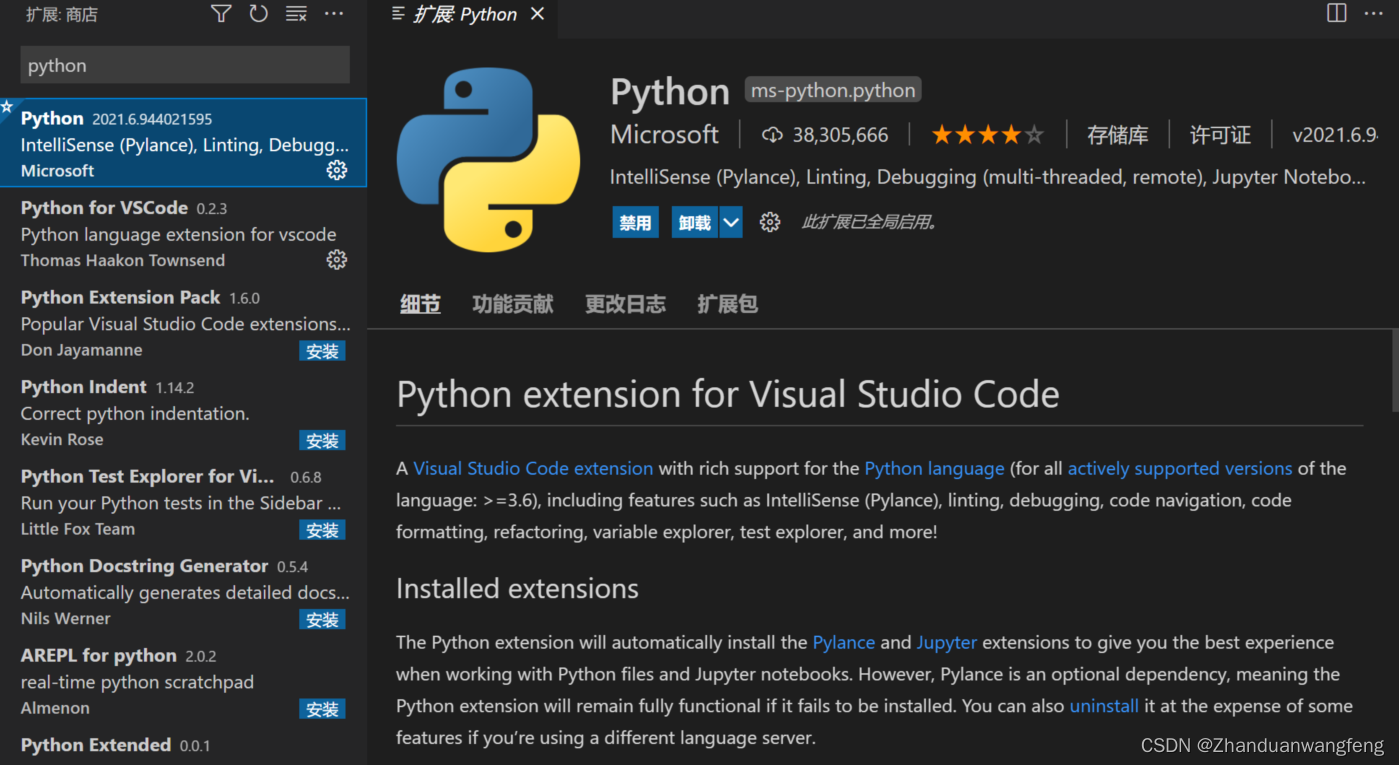Select Python Indent list entry
Viewport: 1400px width, 766px height.
[183, 412]
